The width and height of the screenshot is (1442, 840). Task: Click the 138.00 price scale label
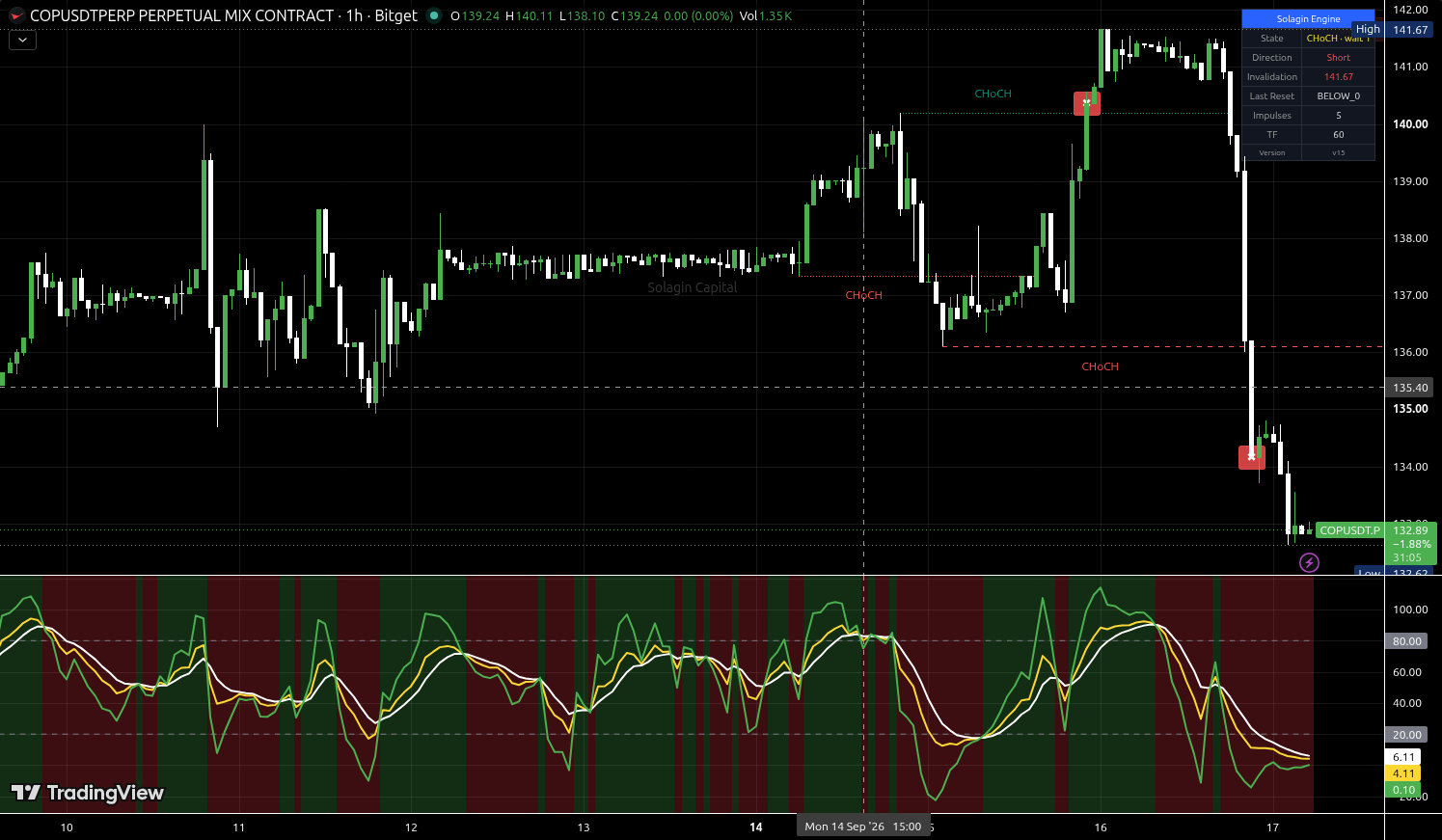pos(1410,238)
